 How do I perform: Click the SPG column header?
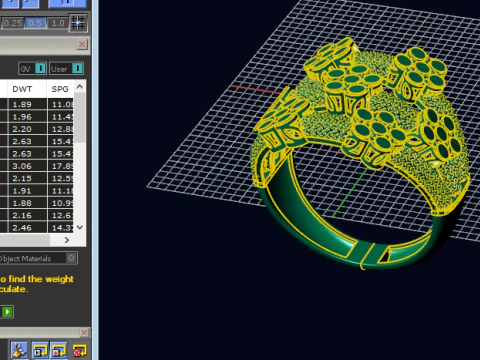pos(60,89)
